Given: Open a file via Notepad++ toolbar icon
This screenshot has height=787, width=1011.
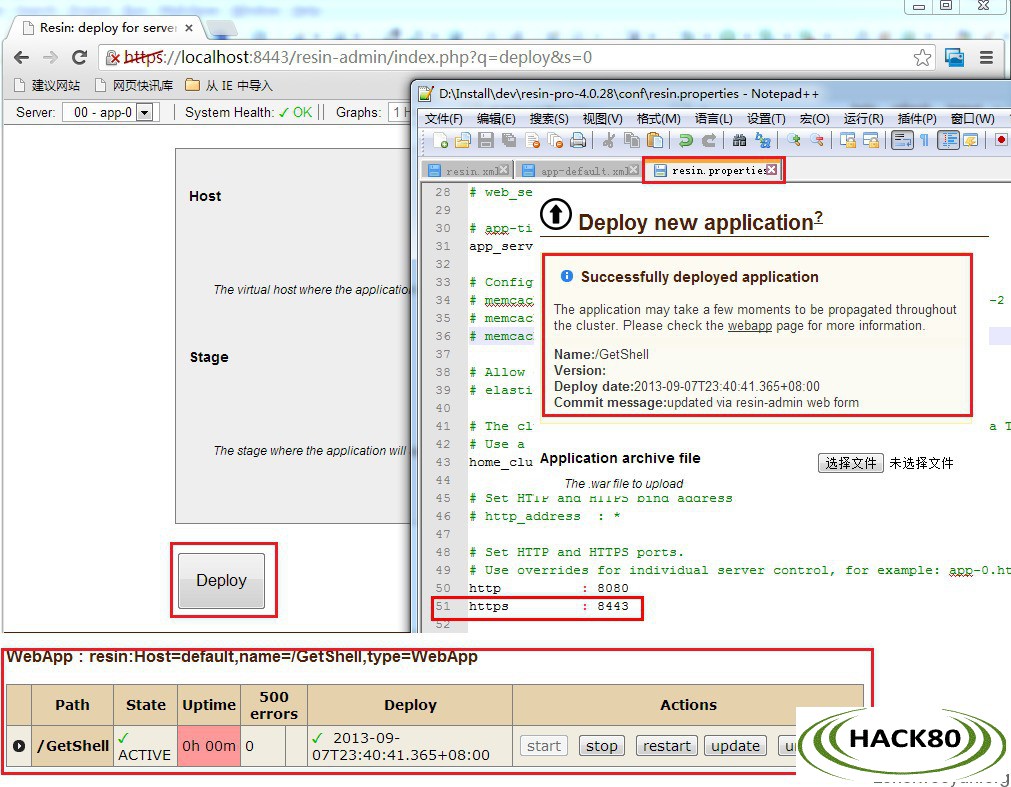Looking at the screenshot, I should (462, 140).
